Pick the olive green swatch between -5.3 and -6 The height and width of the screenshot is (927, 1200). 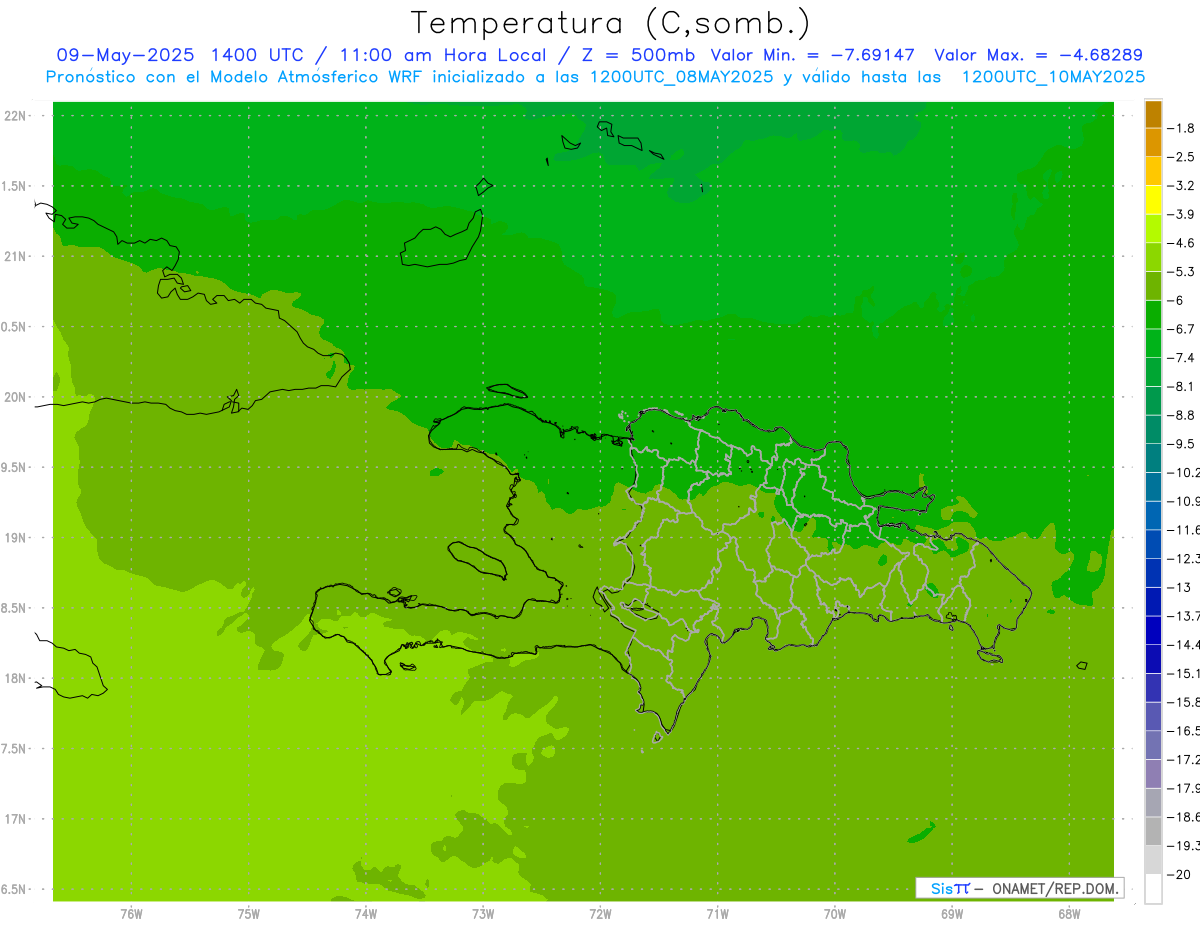(1153, 286)
